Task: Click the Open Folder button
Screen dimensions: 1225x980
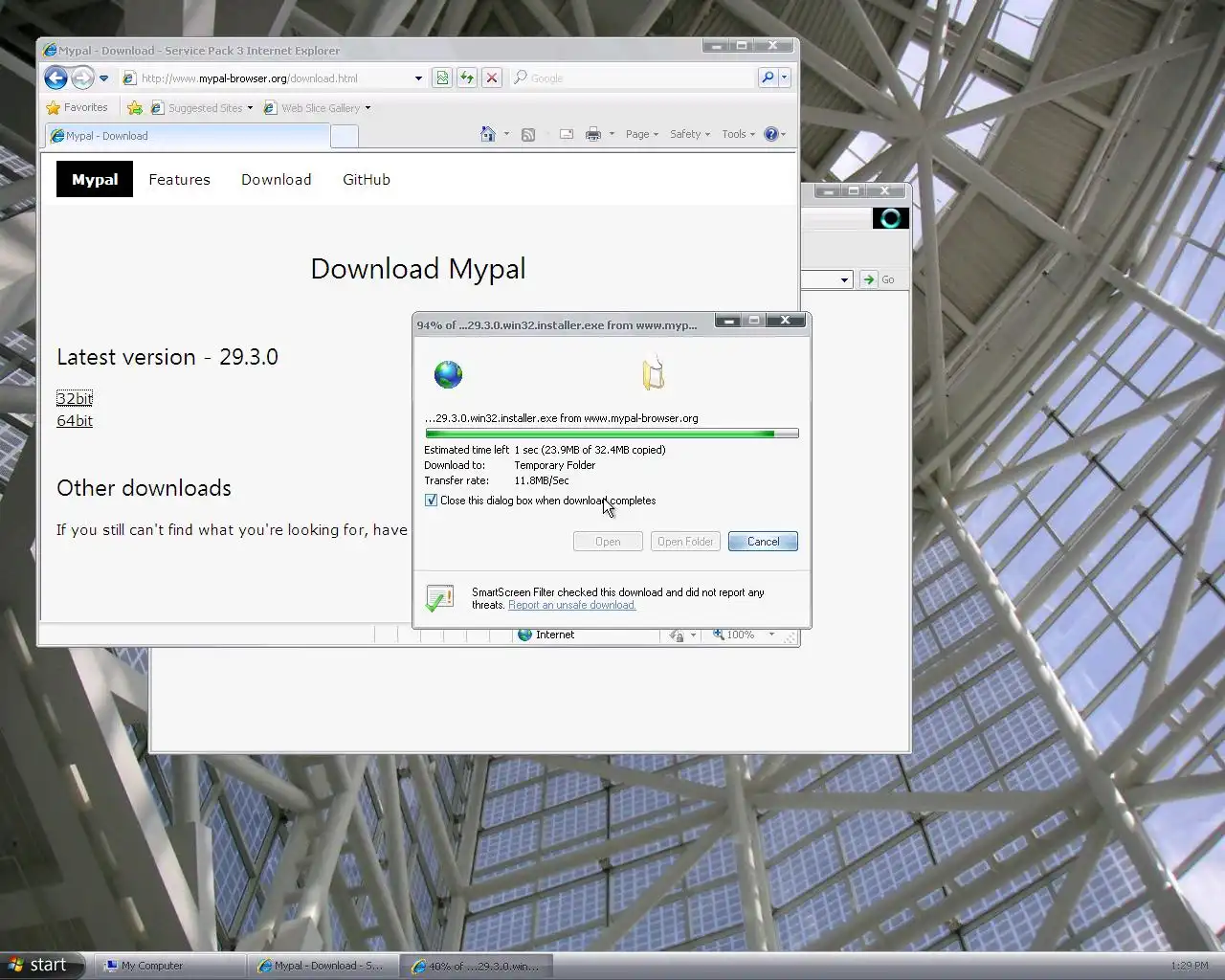Action: [x=685, y=542]
